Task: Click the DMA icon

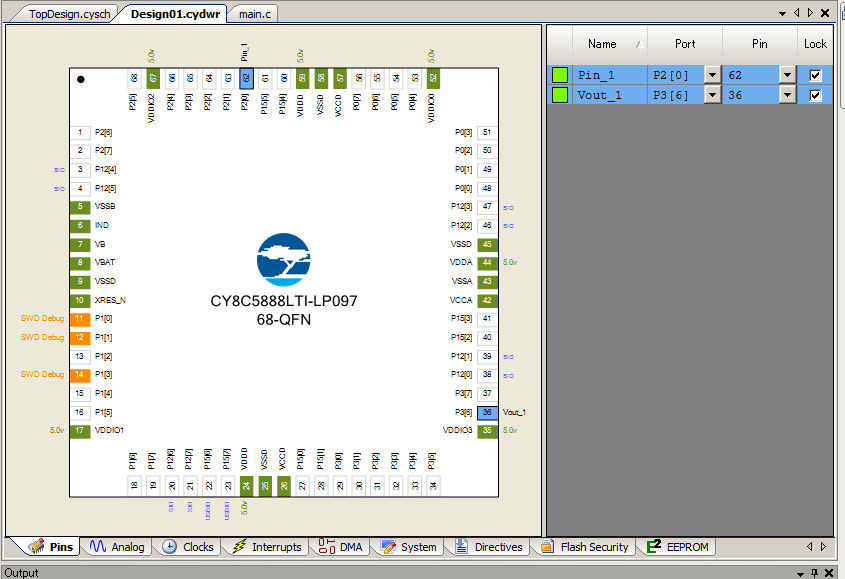Action: pyautogui.click(x=327, y=546)
